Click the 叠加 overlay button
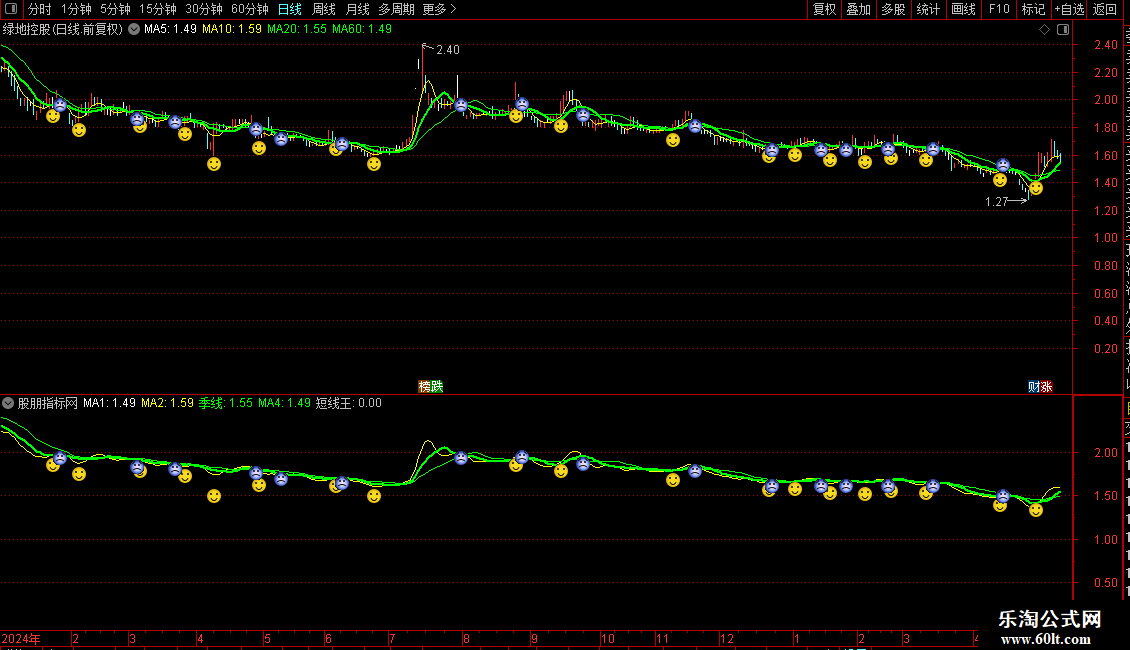 pyautogui.click(x=858, y=9)
